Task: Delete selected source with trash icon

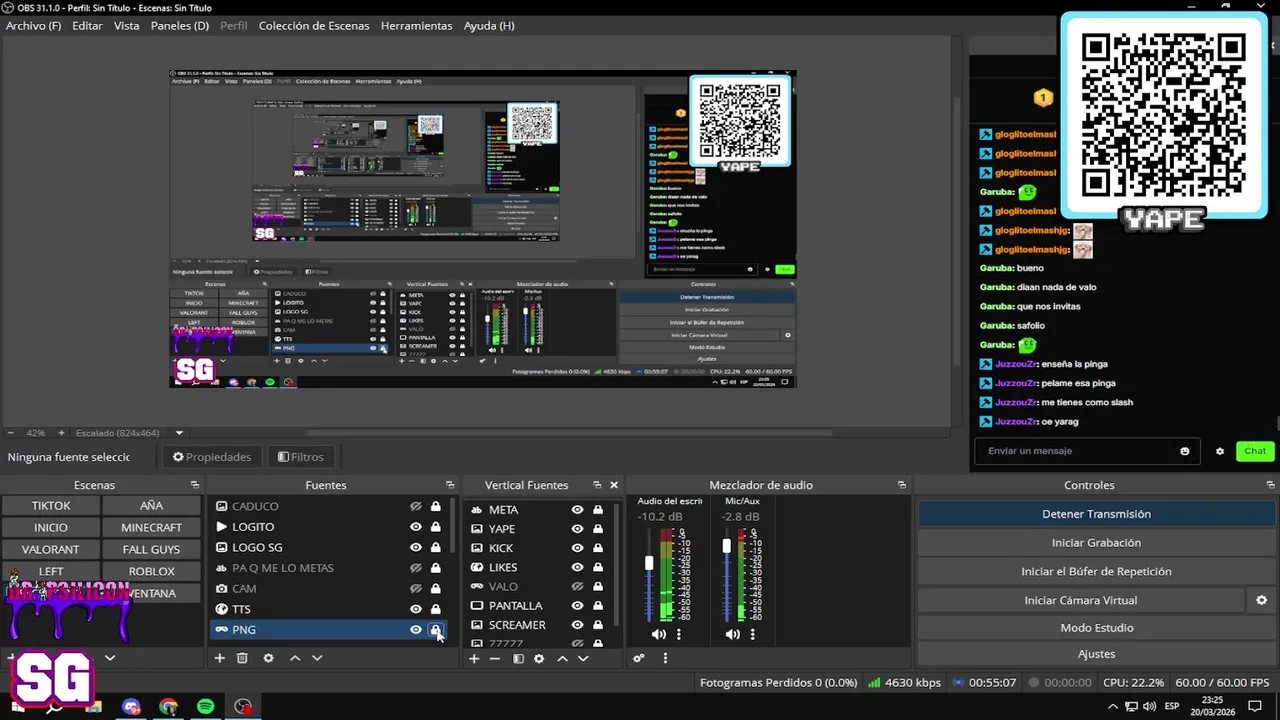Action: [x=242, y=658]
